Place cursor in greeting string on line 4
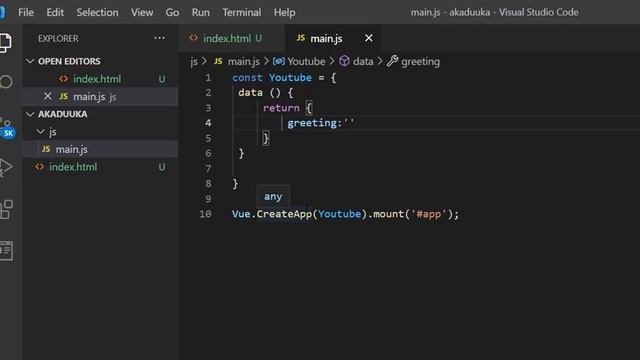Viewport: 640px width, 360px height. tap(349, 122)
